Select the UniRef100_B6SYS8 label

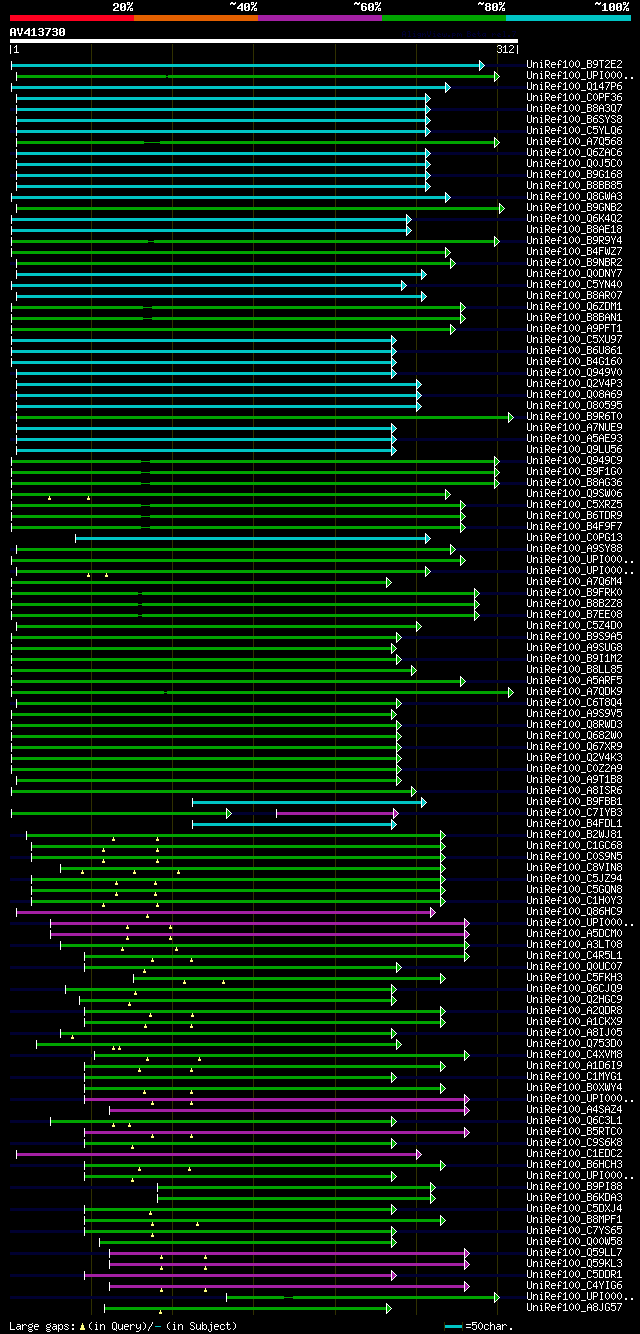(575, 120)
